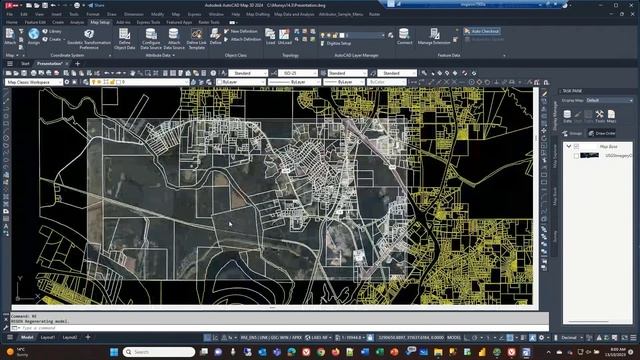
Task: Click the Share icon in title bar
Action: 96,5
